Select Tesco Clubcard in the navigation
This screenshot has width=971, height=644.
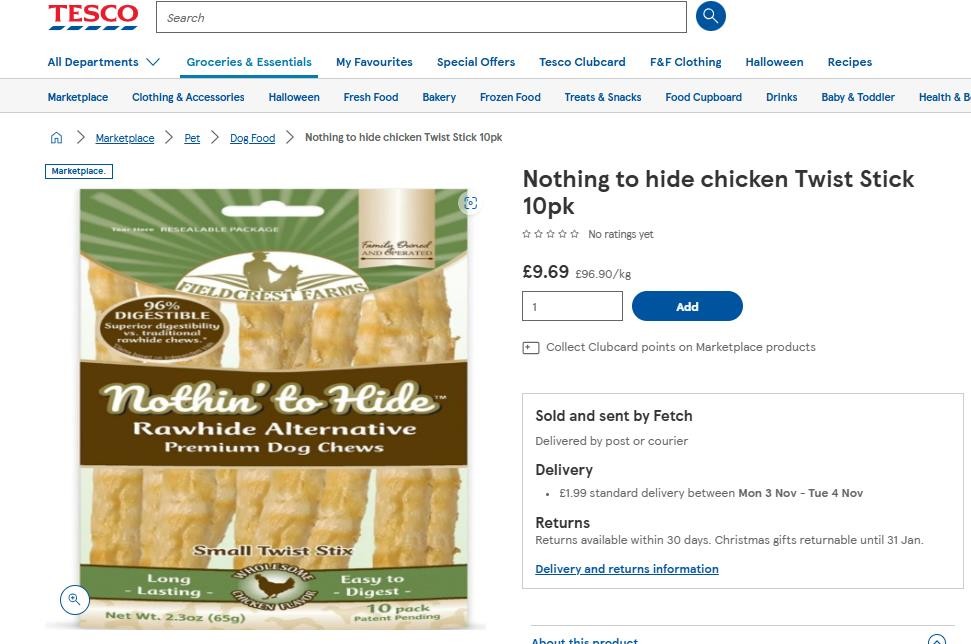(x=582, y=62)
